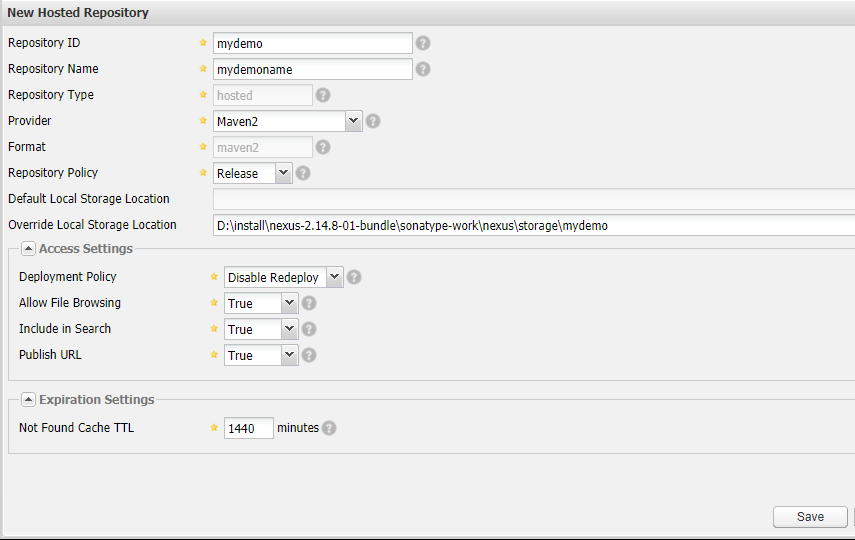Click the Override Local Storage Location label
Viewport: 855px width, 540px height.
[92, 225]
